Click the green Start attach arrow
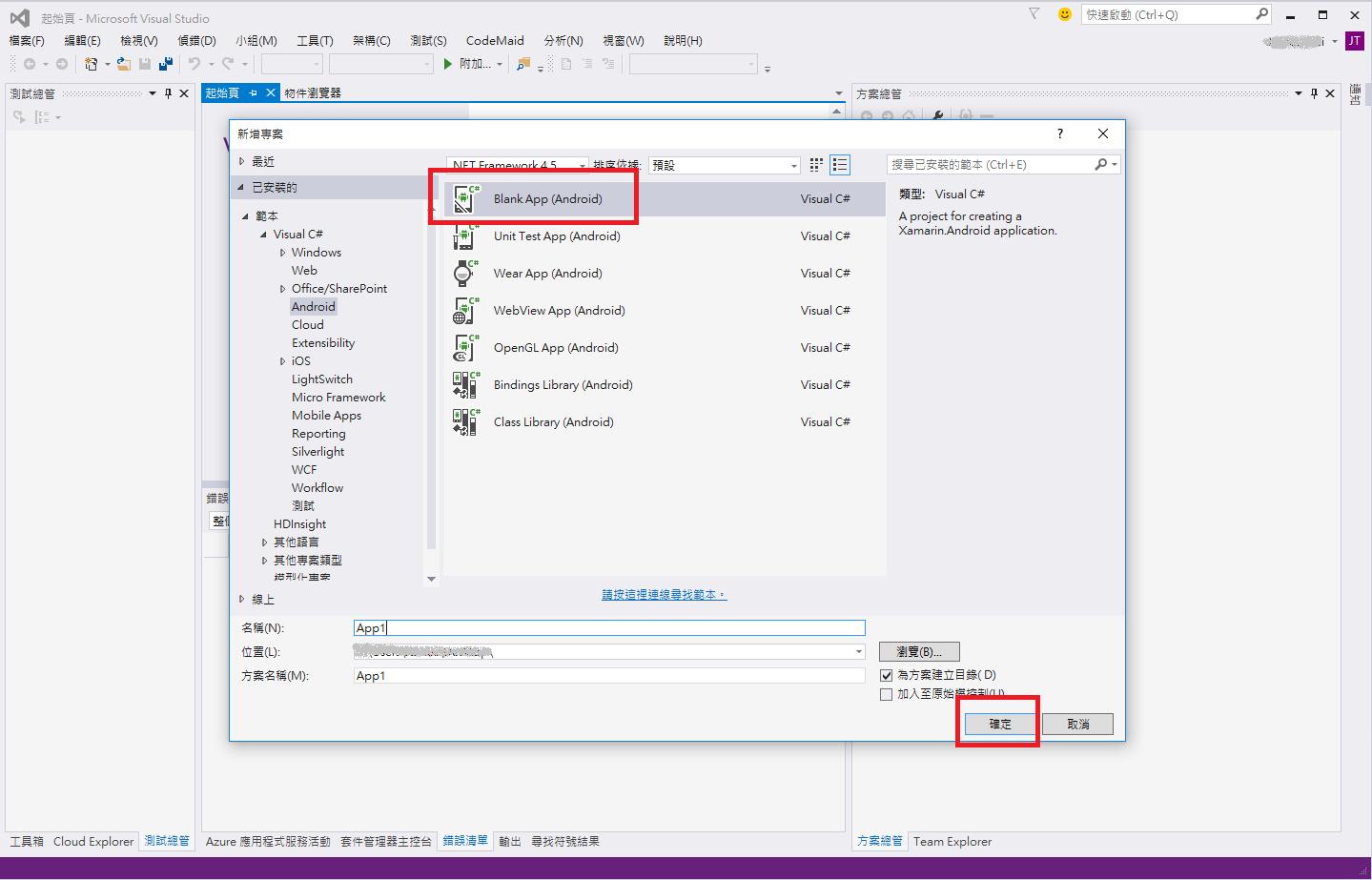This screenshot has height=880, width=1372. point(448,64)
